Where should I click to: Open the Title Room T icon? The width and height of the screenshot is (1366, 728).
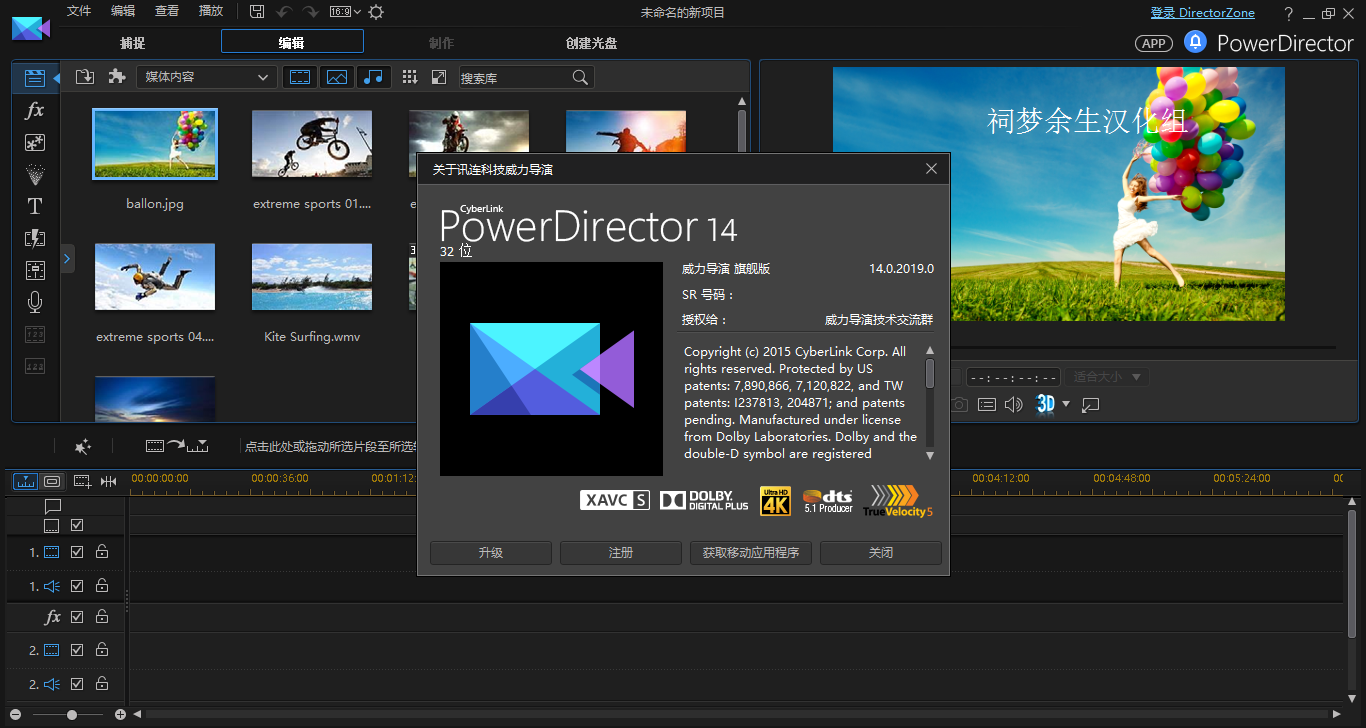point(35,206)
